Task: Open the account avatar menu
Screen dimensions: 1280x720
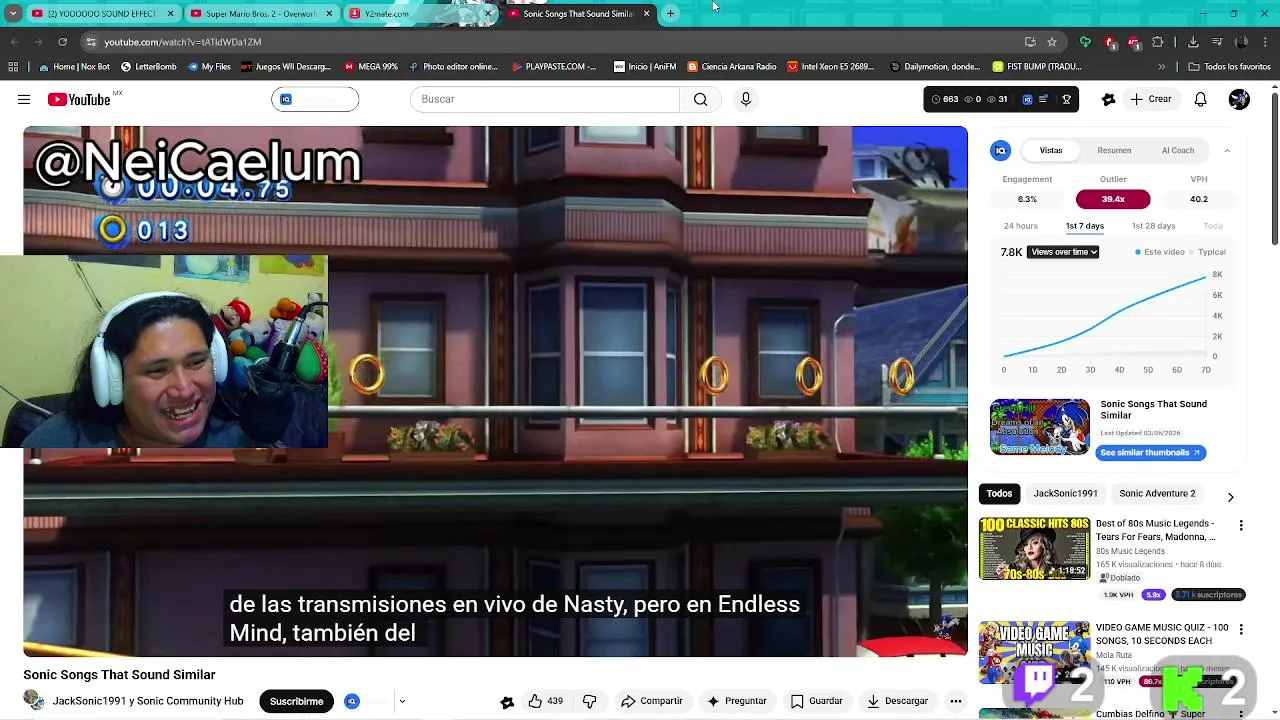Action: tap(1239, 99)
